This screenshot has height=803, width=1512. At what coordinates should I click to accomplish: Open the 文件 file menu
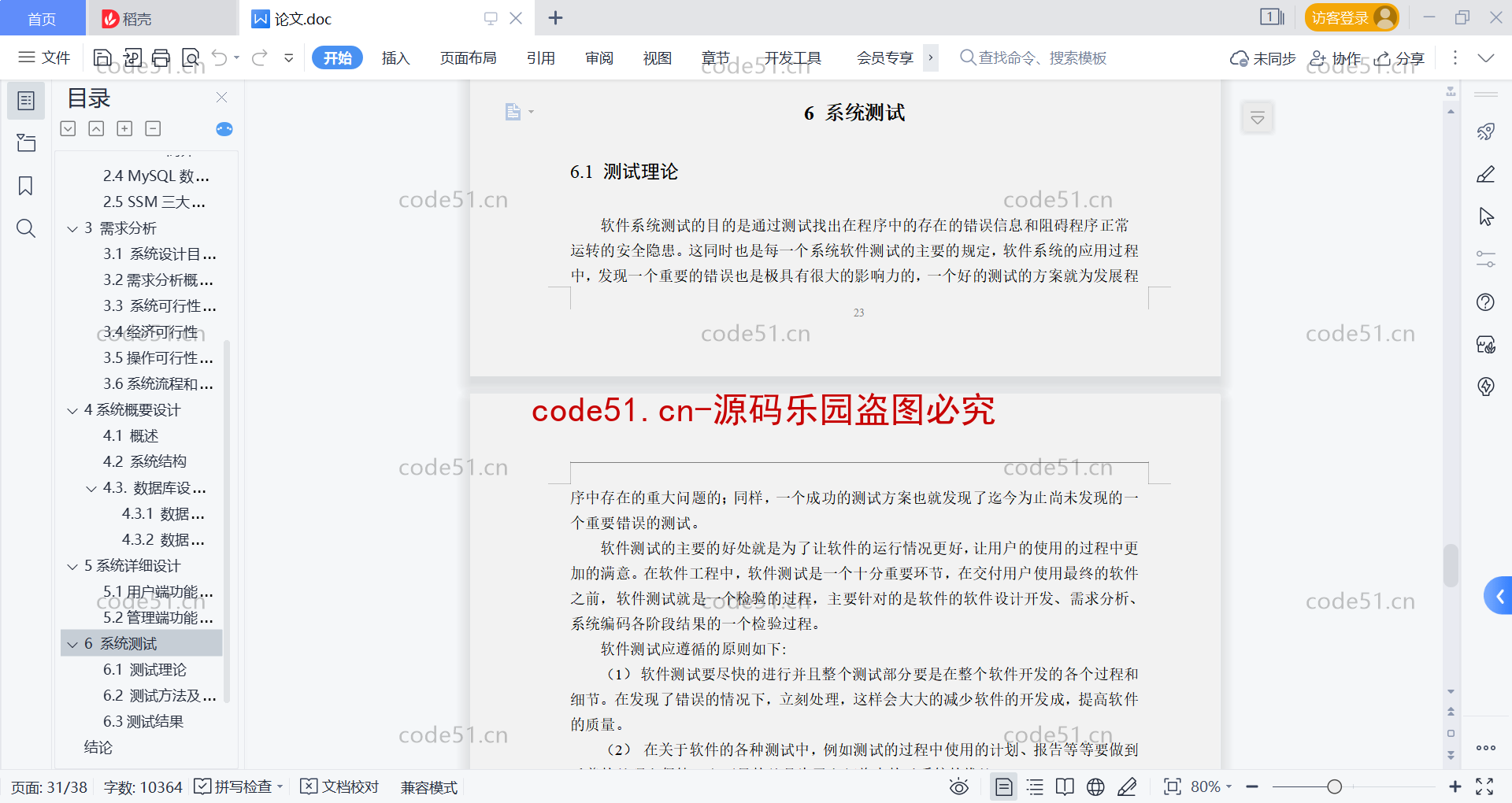(44, 57)
